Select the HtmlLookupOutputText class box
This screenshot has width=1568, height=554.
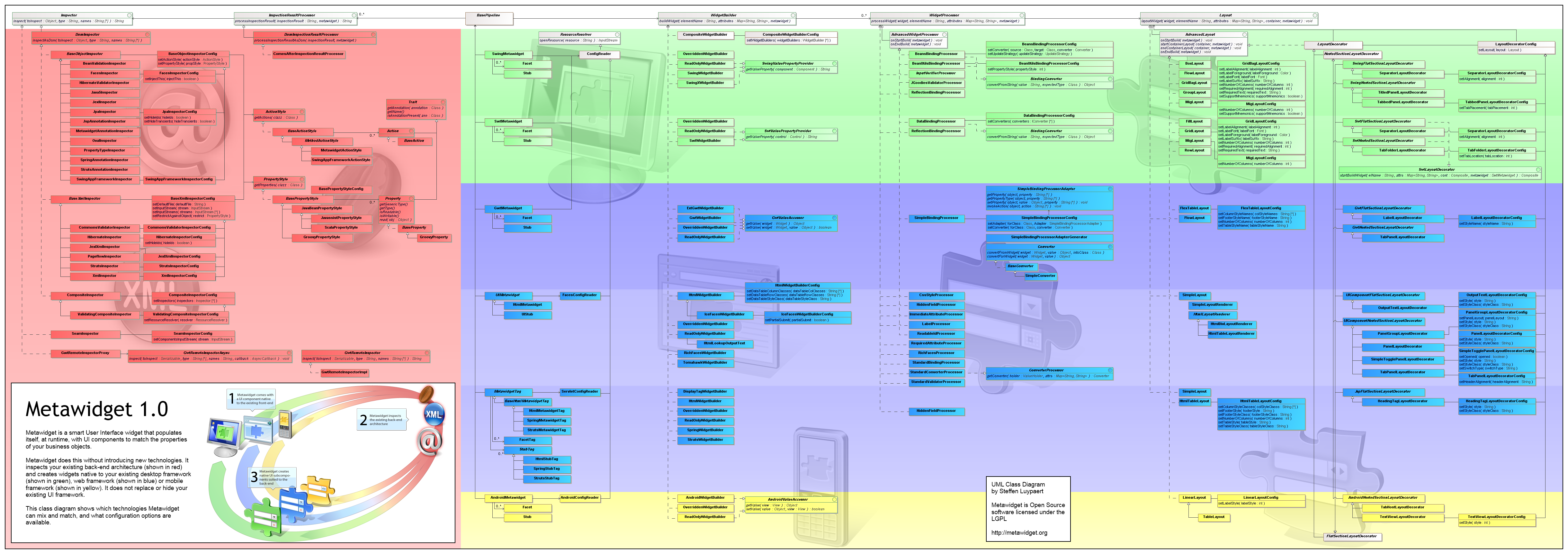click(x=724, y=343)
